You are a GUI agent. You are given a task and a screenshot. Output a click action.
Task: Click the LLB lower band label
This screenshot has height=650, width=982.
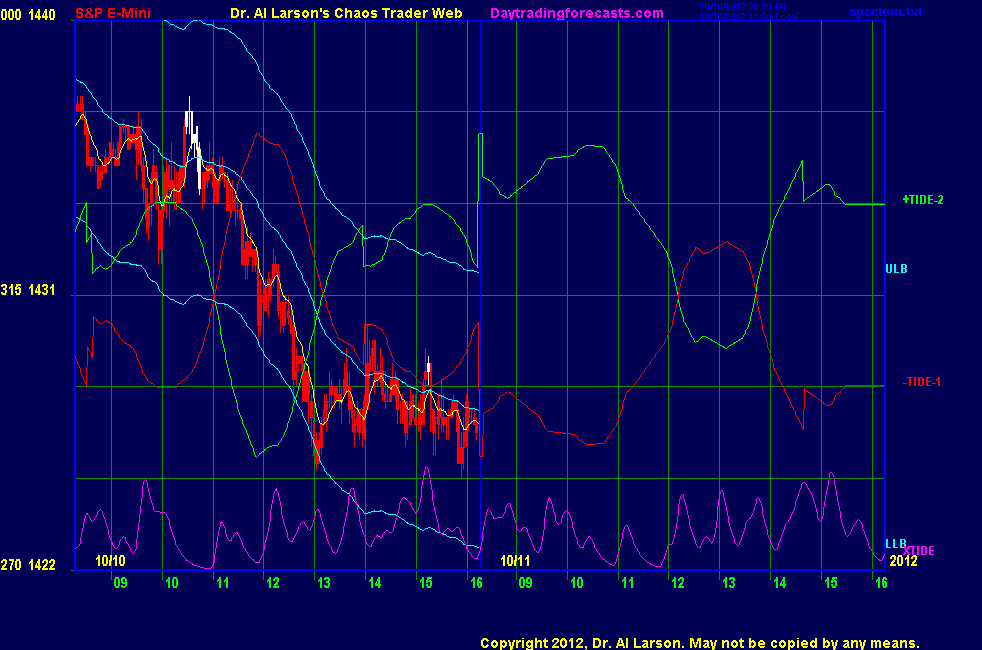(x=895, y=544)
